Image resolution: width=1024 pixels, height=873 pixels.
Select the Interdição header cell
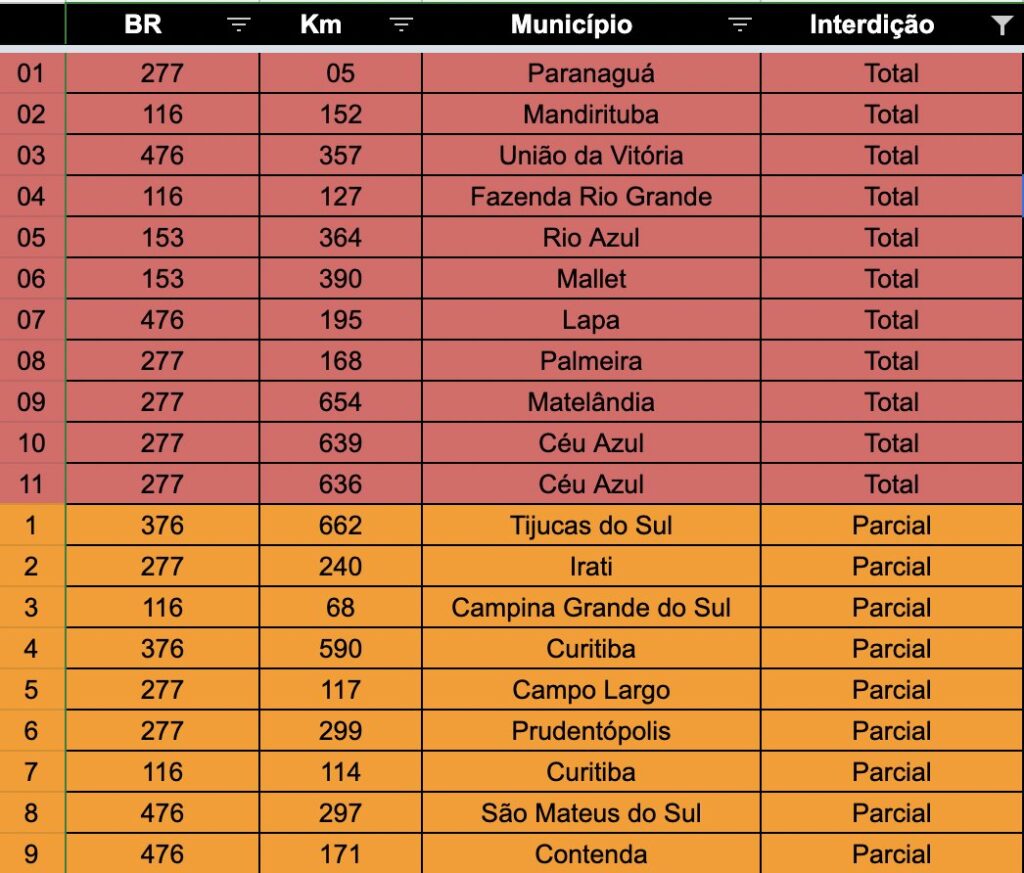[891, 25]
